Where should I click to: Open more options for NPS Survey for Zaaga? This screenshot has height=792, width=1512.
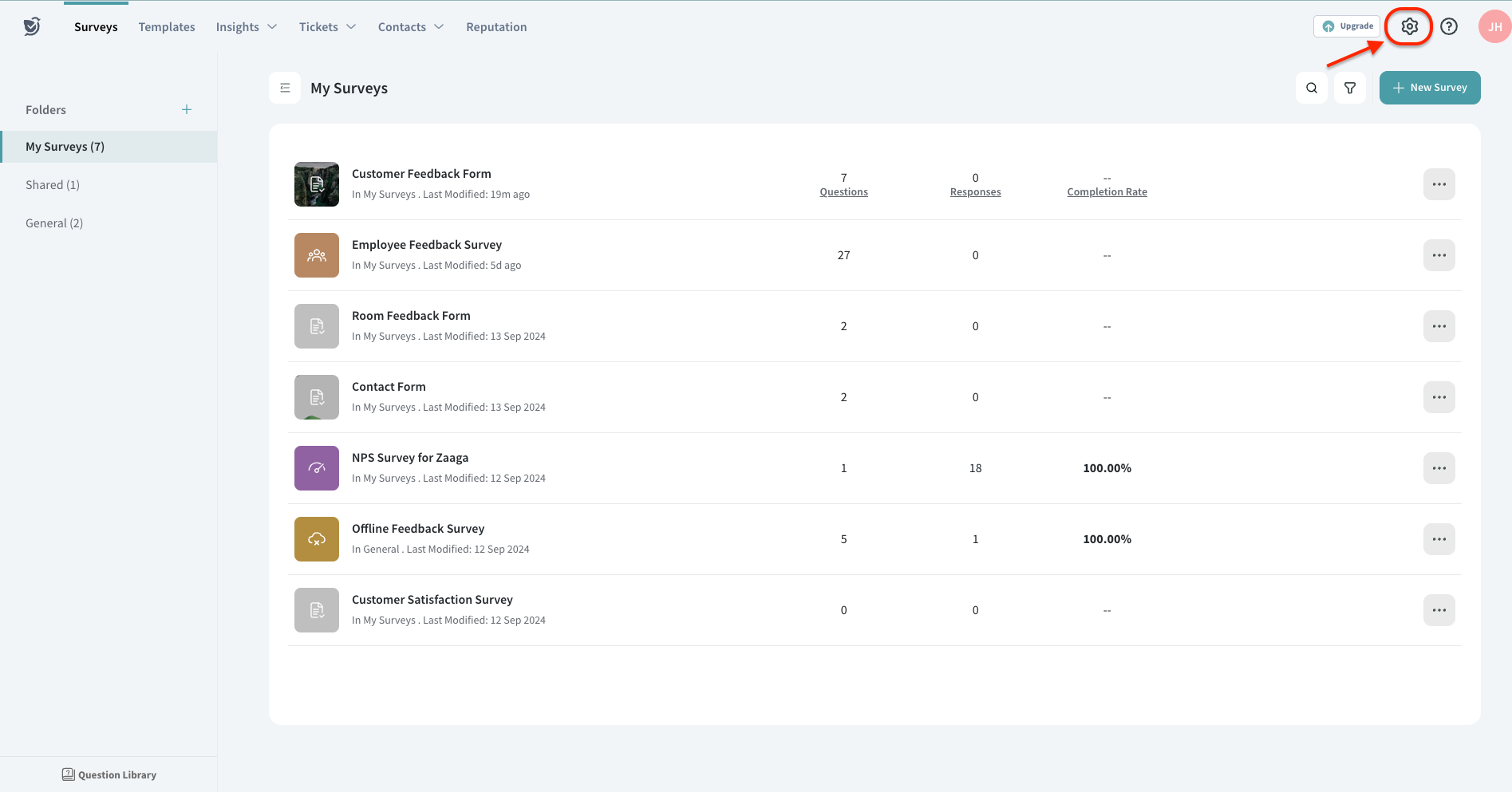[1439, 468]
